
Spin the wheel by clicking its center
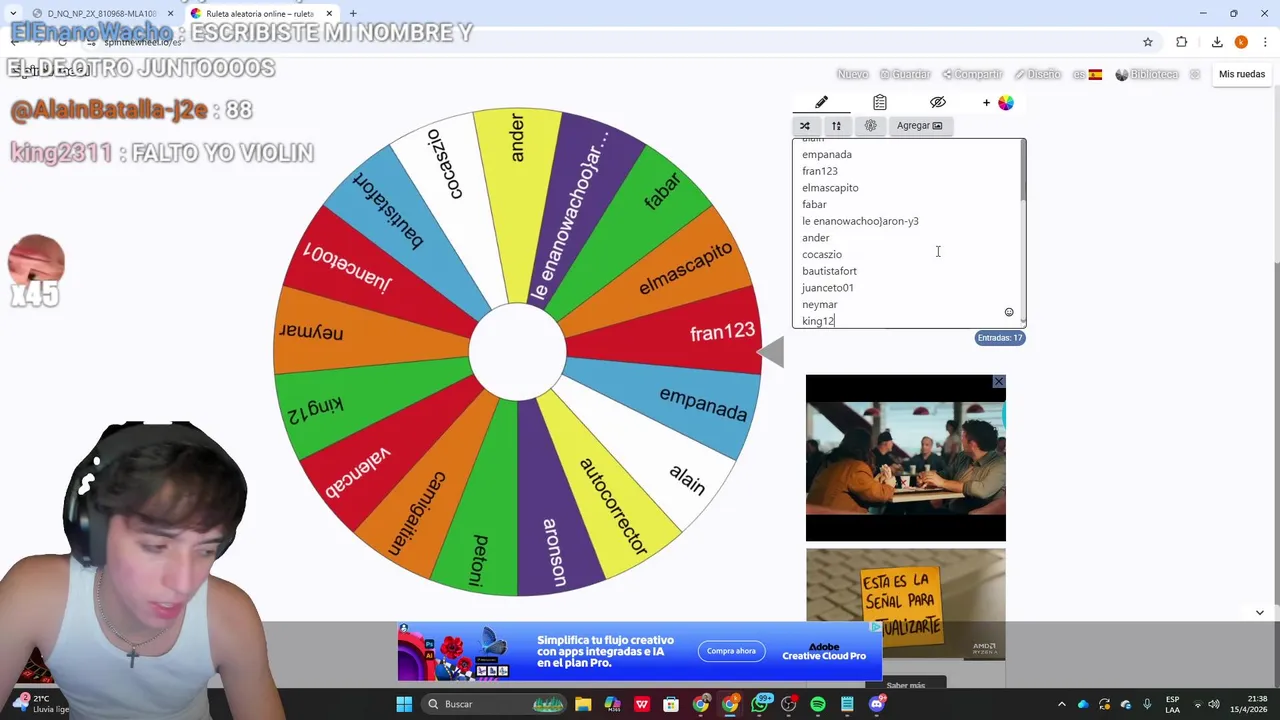click(517, 352)
